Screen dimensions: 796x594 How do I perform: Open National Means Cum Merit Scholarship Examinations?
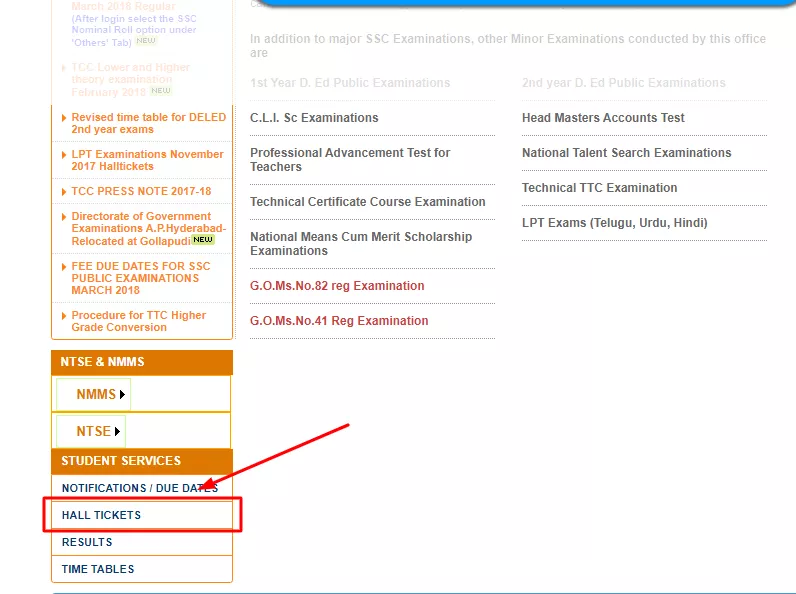(x=361, y=244)
